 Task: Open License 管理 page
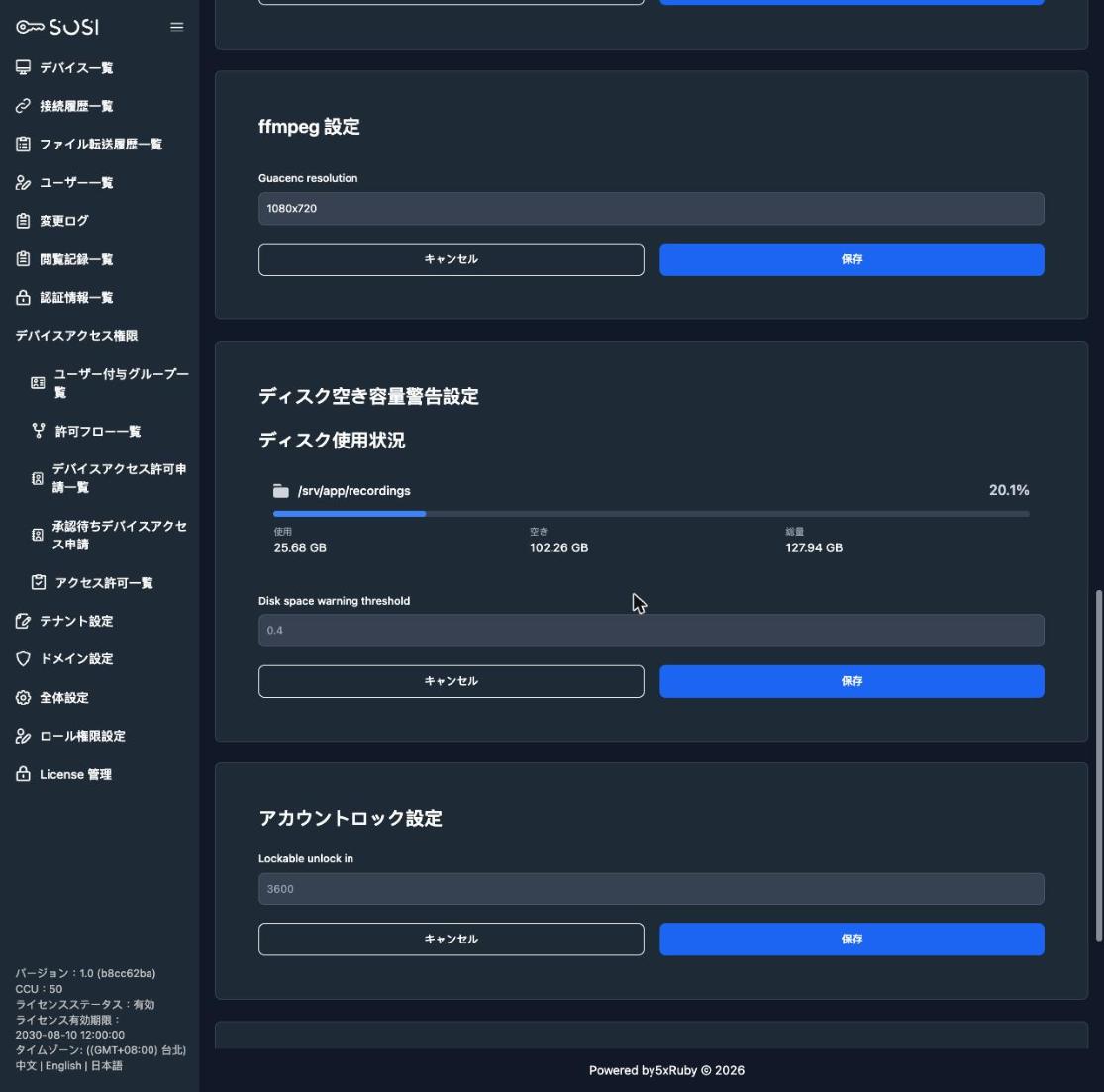click(x=75, y=774)
